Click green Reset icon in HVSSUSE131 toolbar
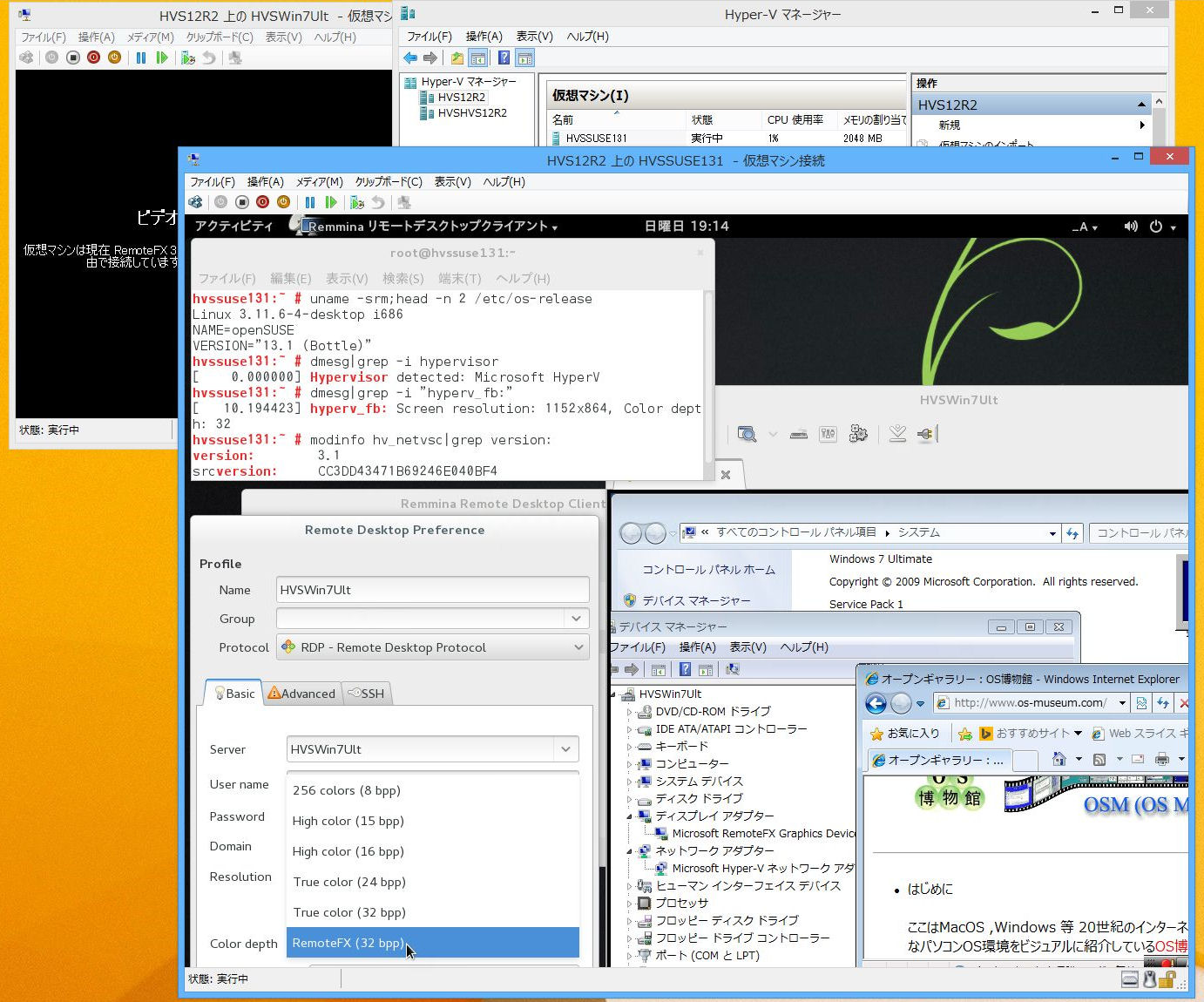 coord(331,202)
